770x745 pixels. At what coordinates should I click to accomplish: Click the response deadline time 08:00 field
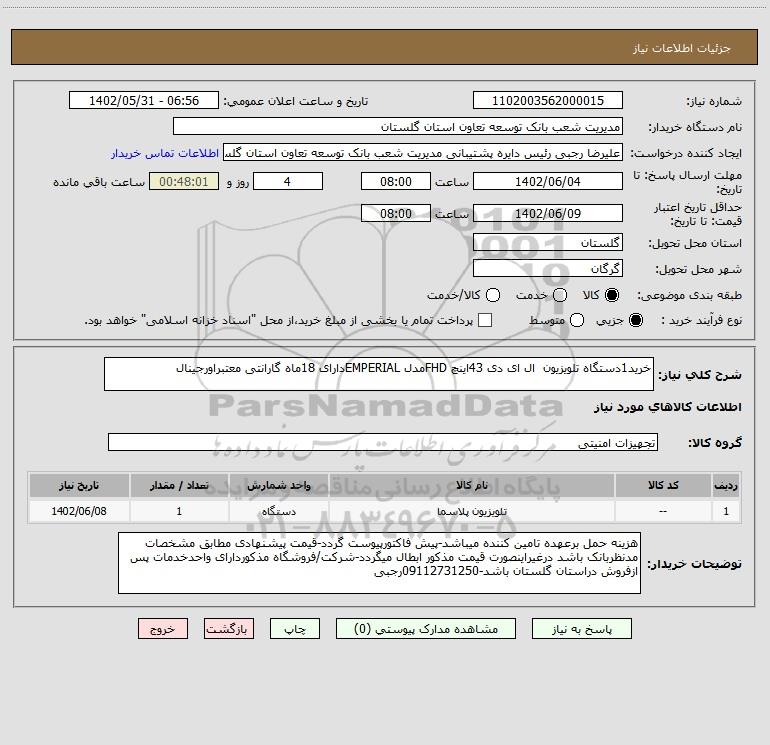[396, 182]
